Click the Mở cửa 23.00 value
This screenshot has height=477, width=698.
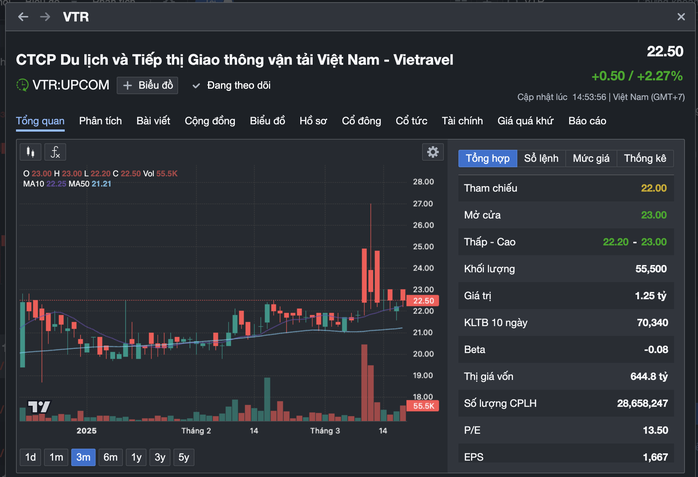pos(653,215)
